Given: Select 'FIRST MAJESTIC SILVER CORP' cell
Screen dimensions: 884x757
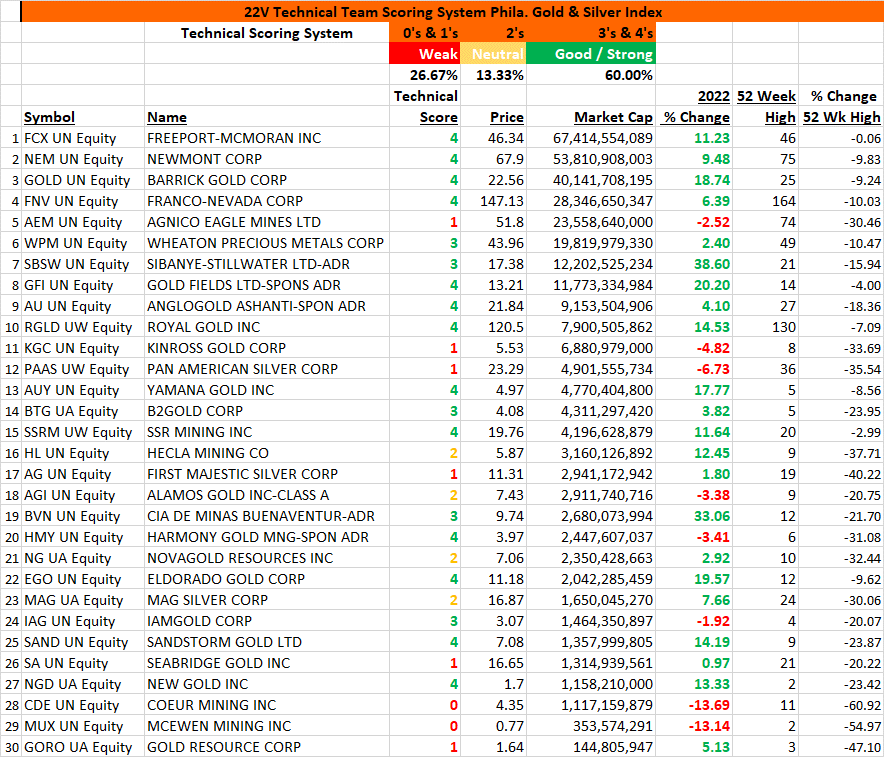Looking at the screenshot, I should [267, 474].
